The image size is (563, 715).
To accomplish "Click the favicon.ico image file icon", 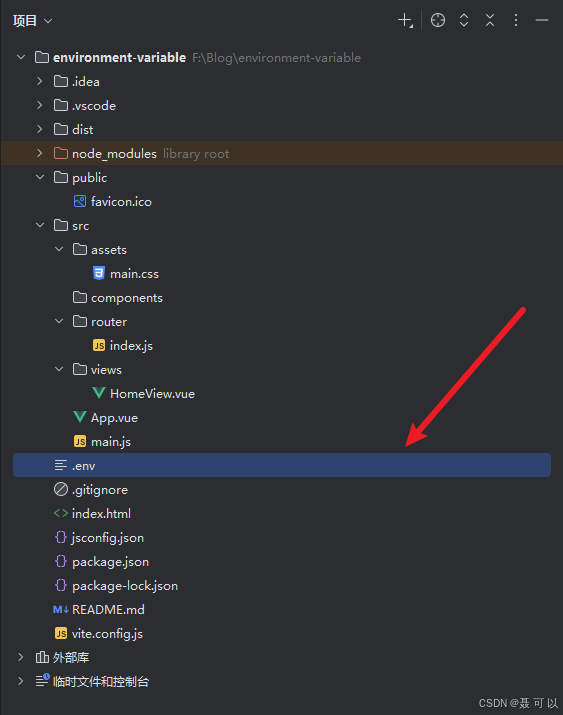I will tap(80, 202).
